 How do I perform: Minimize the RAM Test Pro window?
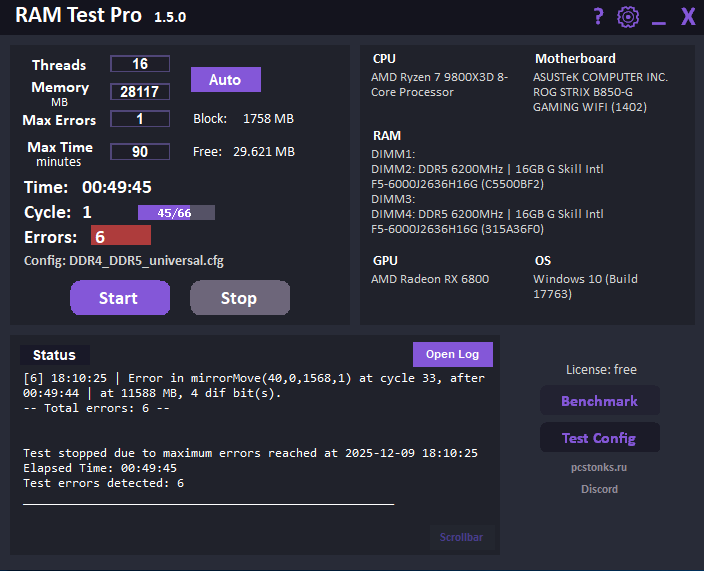click(x=658, y=23)
